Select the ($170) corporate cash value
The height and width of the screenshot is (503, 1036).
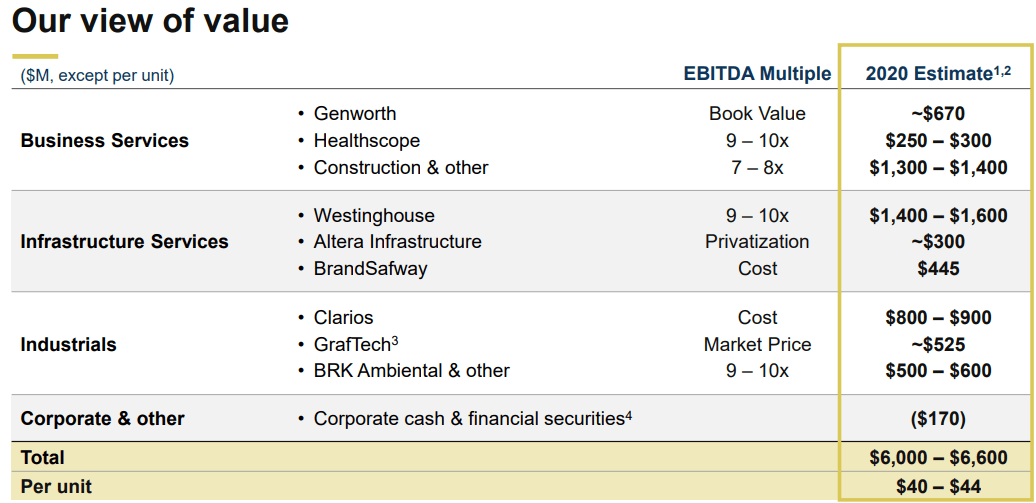[x=938, y=418]
